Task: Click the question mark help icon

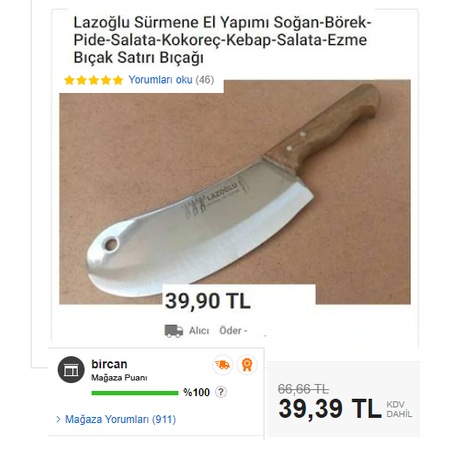Action: [221, 392]
